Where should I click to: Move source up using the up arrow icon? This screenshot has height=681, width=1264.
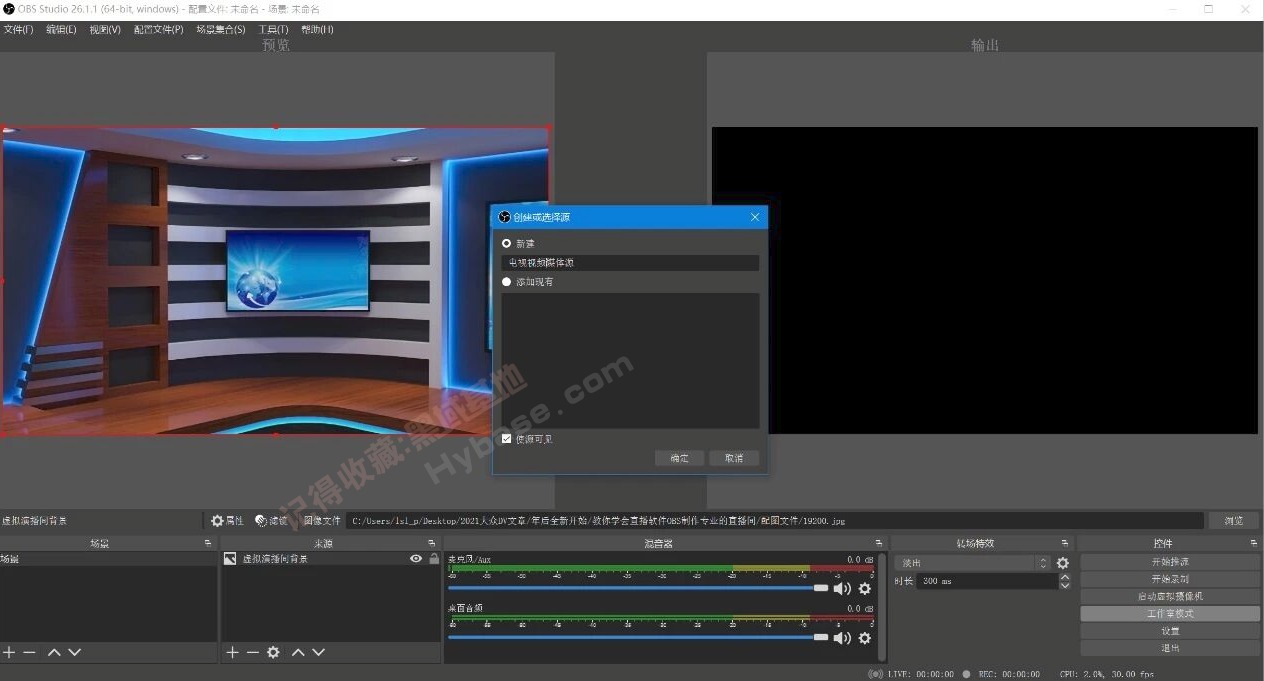point(297,652)
